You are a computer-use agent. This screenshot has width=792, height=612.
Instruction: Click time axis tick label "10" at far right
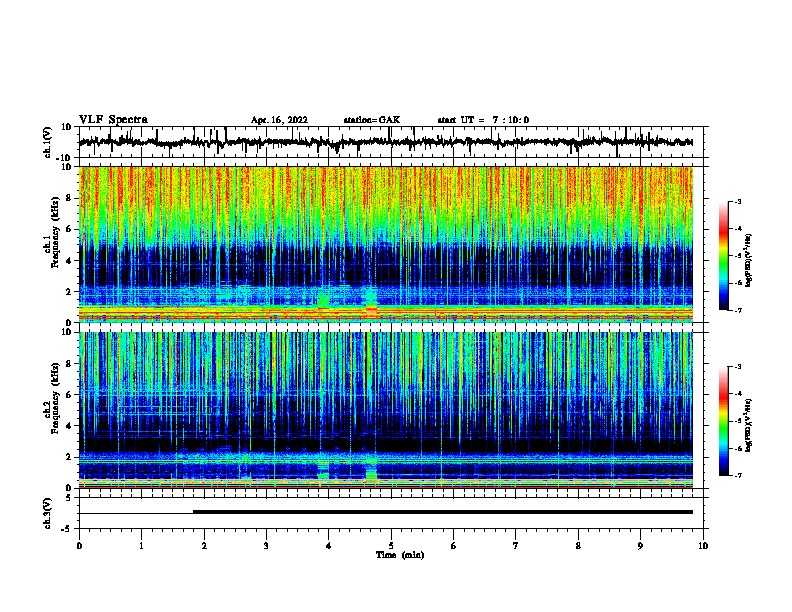click(x=703, y=546)
